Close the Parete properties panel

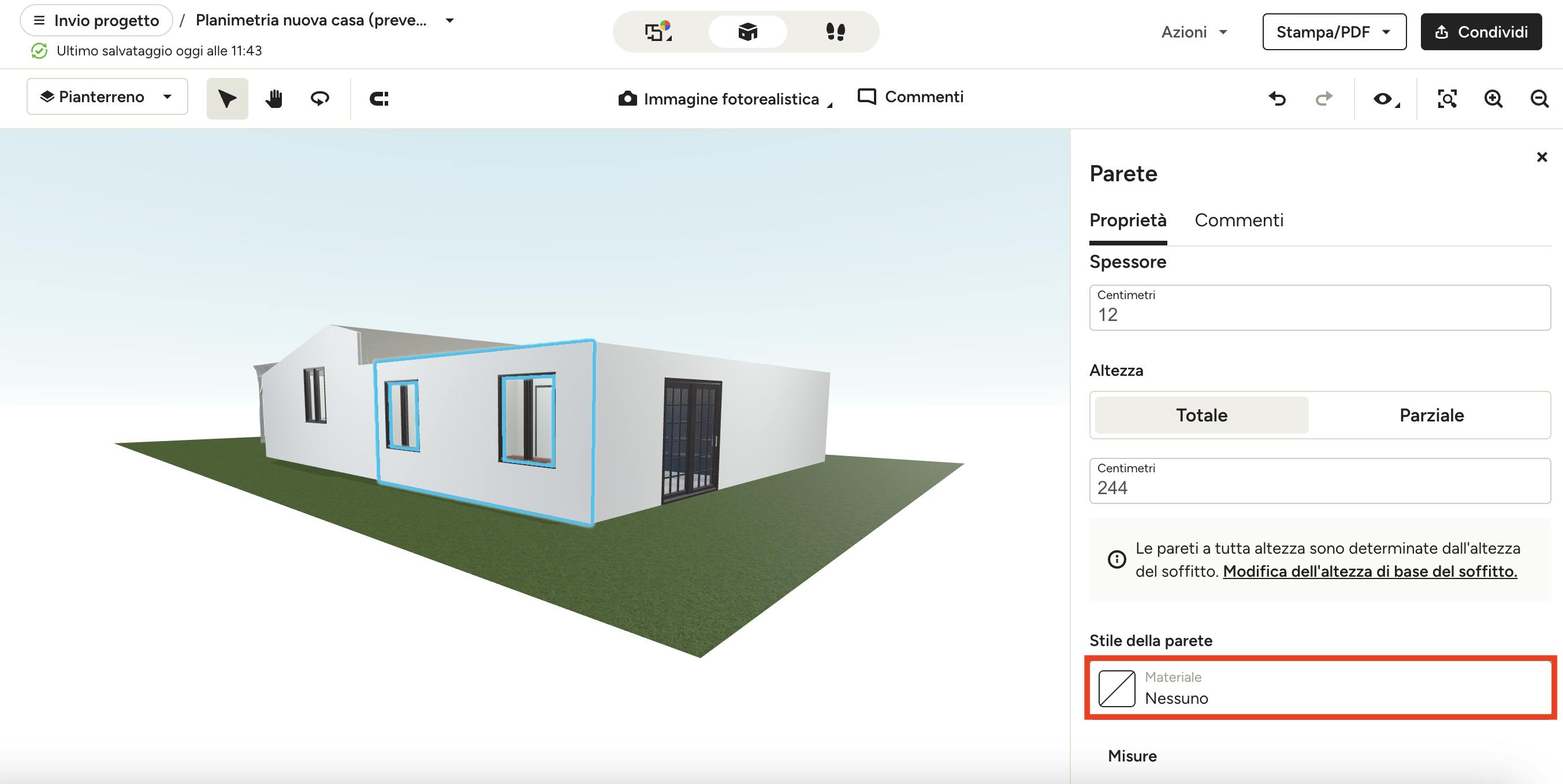(1542, 158)
